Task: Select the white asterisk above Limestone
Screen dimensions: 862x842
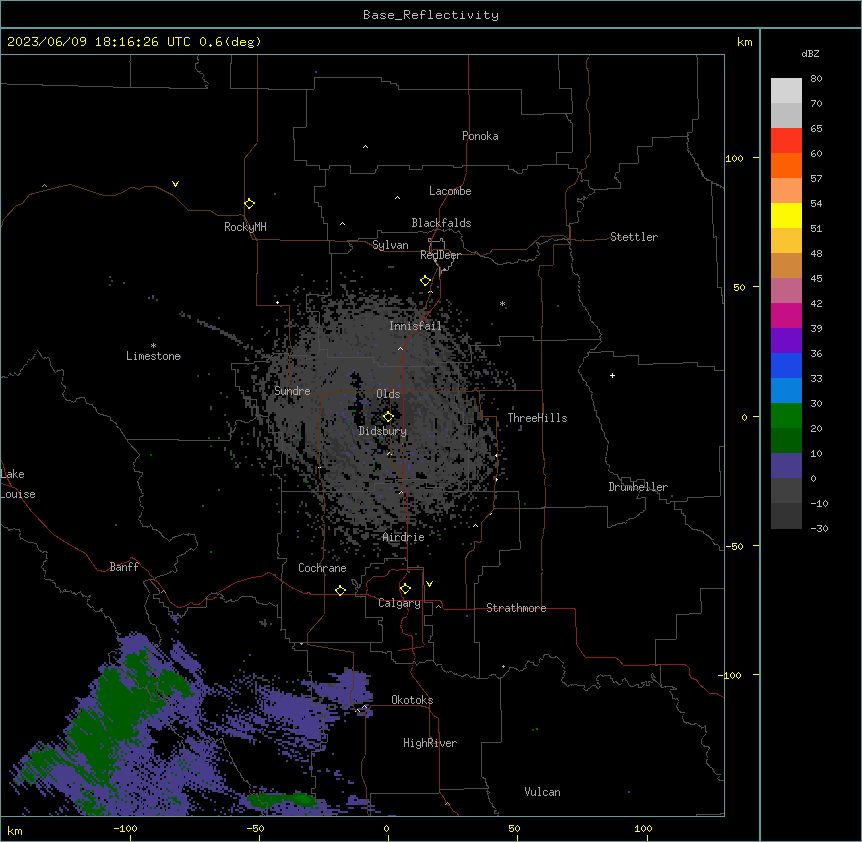Action: pyautogui.click(x=153, y=346)
